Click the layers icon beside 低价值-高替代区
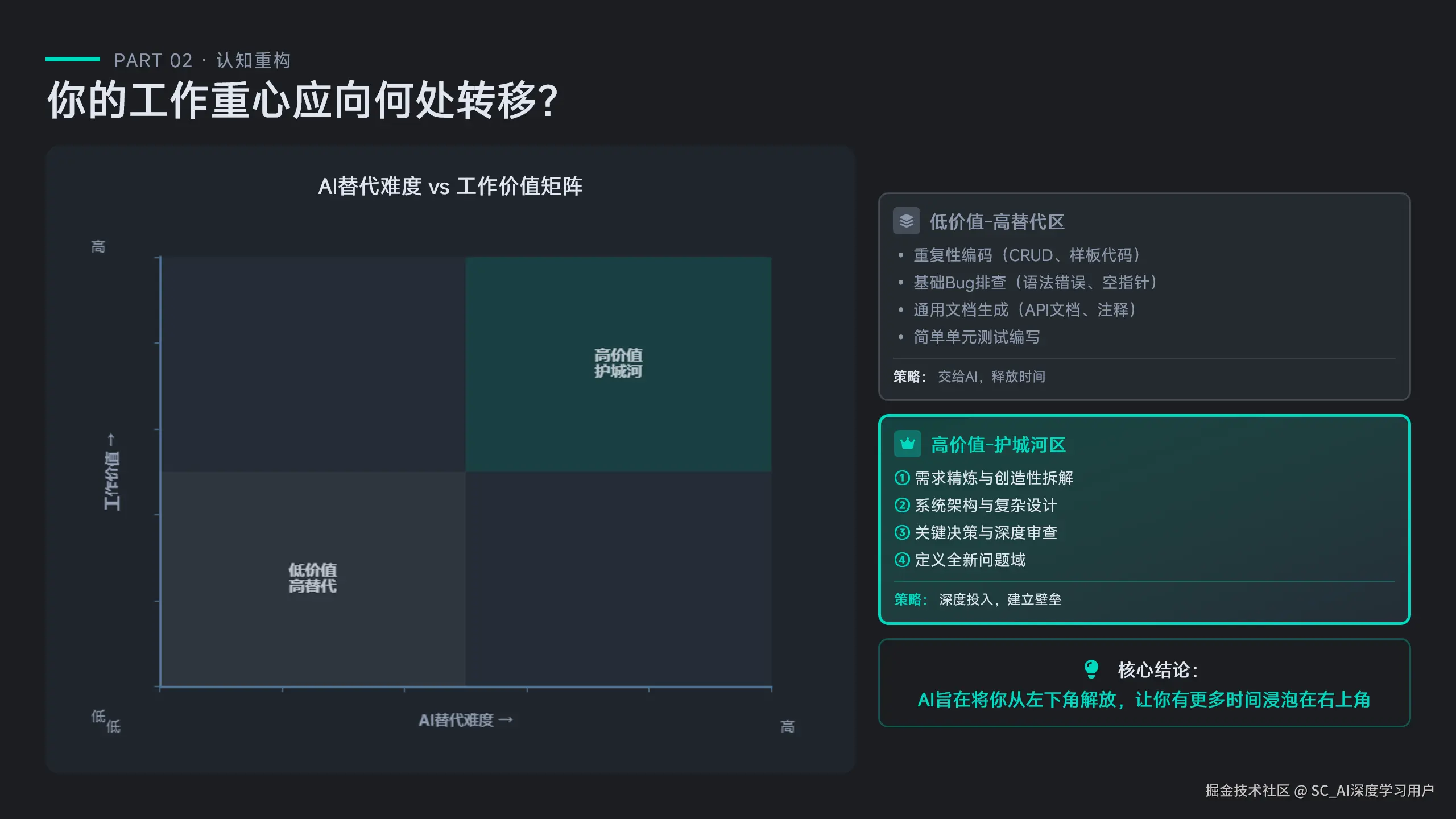The width and height of the screenshot is (1456, 819). [x=907, y=221]
